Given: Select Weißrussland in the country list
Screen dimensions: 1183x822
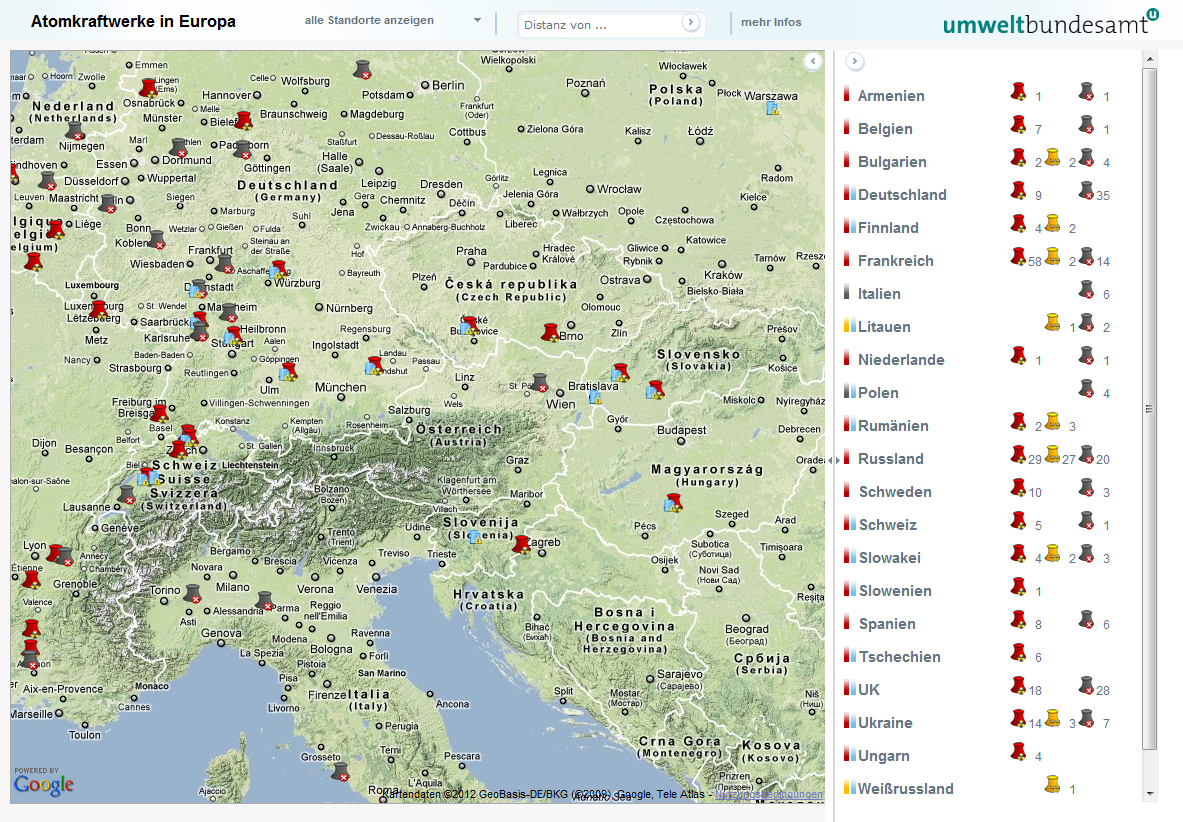Looking at the screenshot, I should coord(905,790).
